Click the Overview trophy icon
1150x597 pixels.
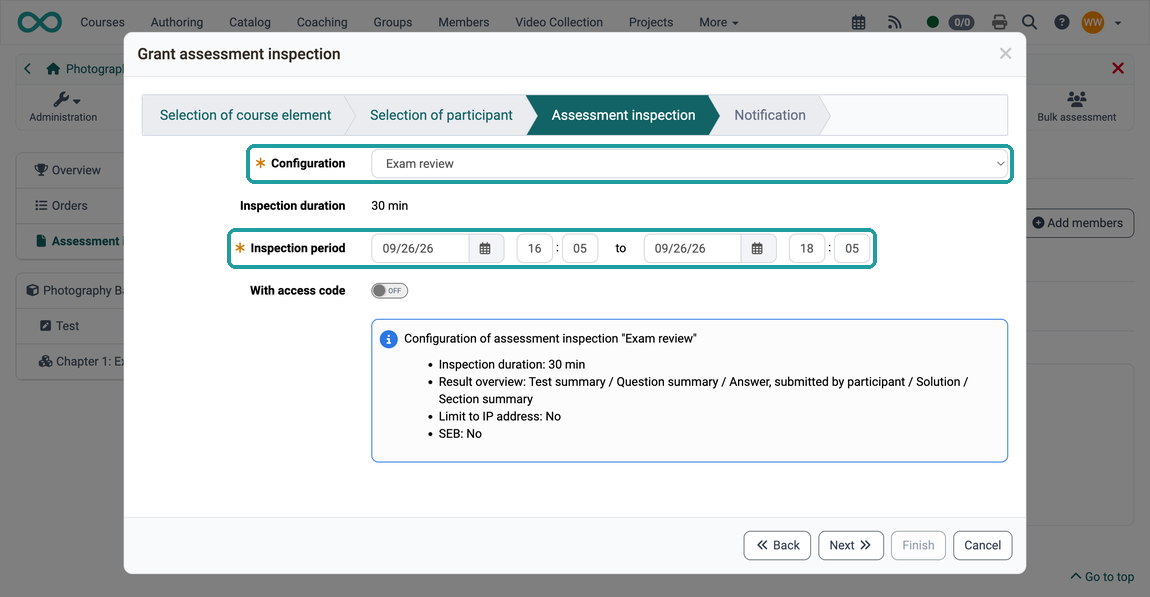pos(41,169)
